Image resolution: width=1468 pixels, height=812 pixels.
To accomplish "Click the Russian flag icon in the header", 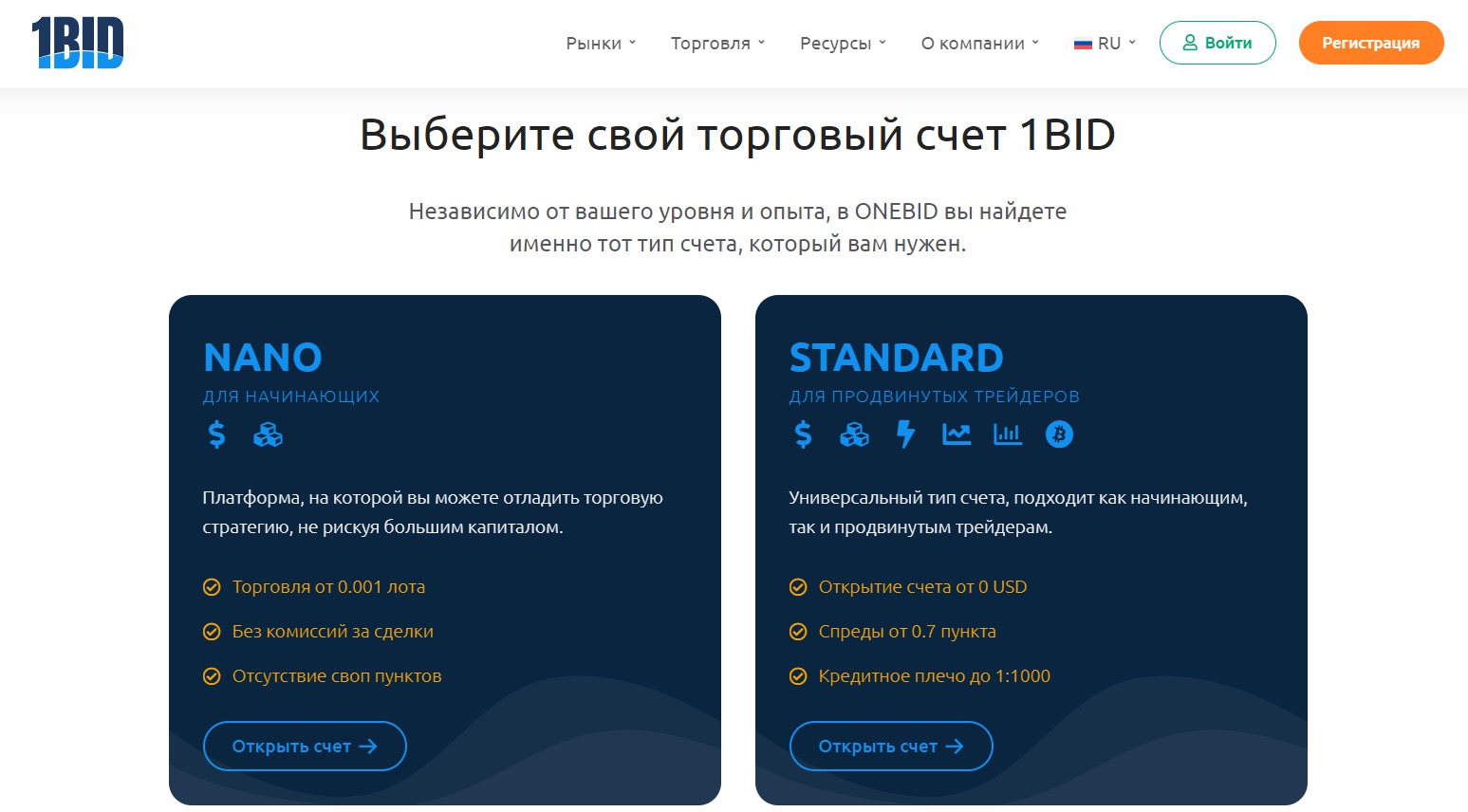I will 1083,44.
